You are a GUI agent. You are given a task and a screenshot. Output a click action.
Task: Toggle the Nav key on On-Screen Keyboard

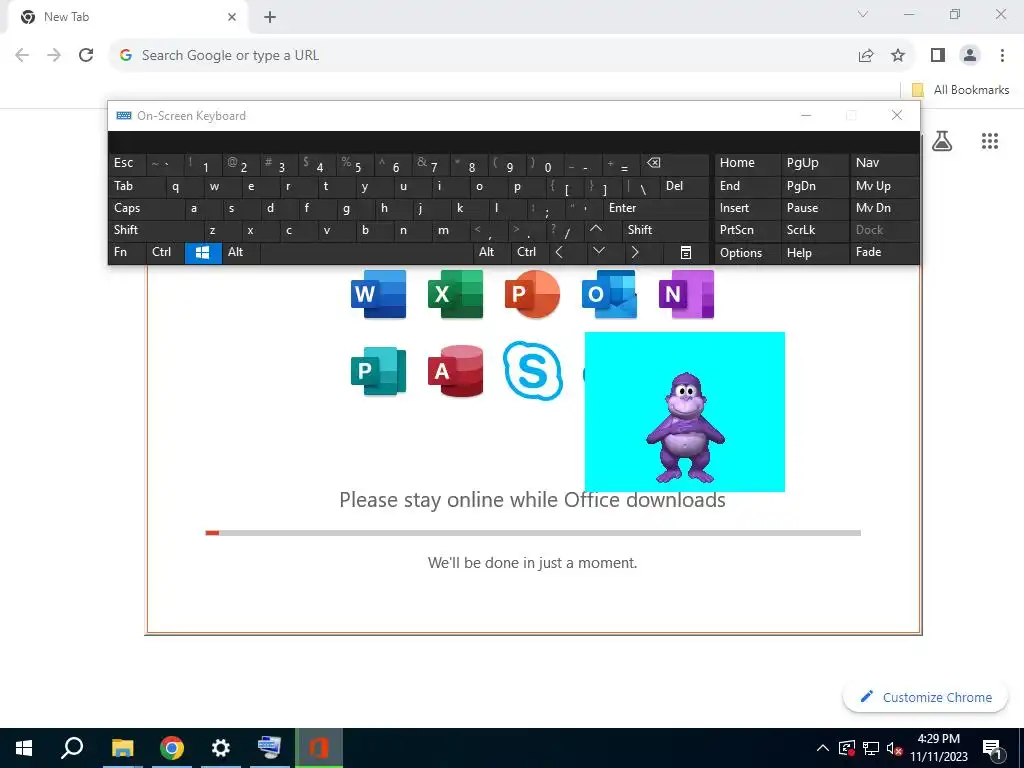[x=884, y=163]
